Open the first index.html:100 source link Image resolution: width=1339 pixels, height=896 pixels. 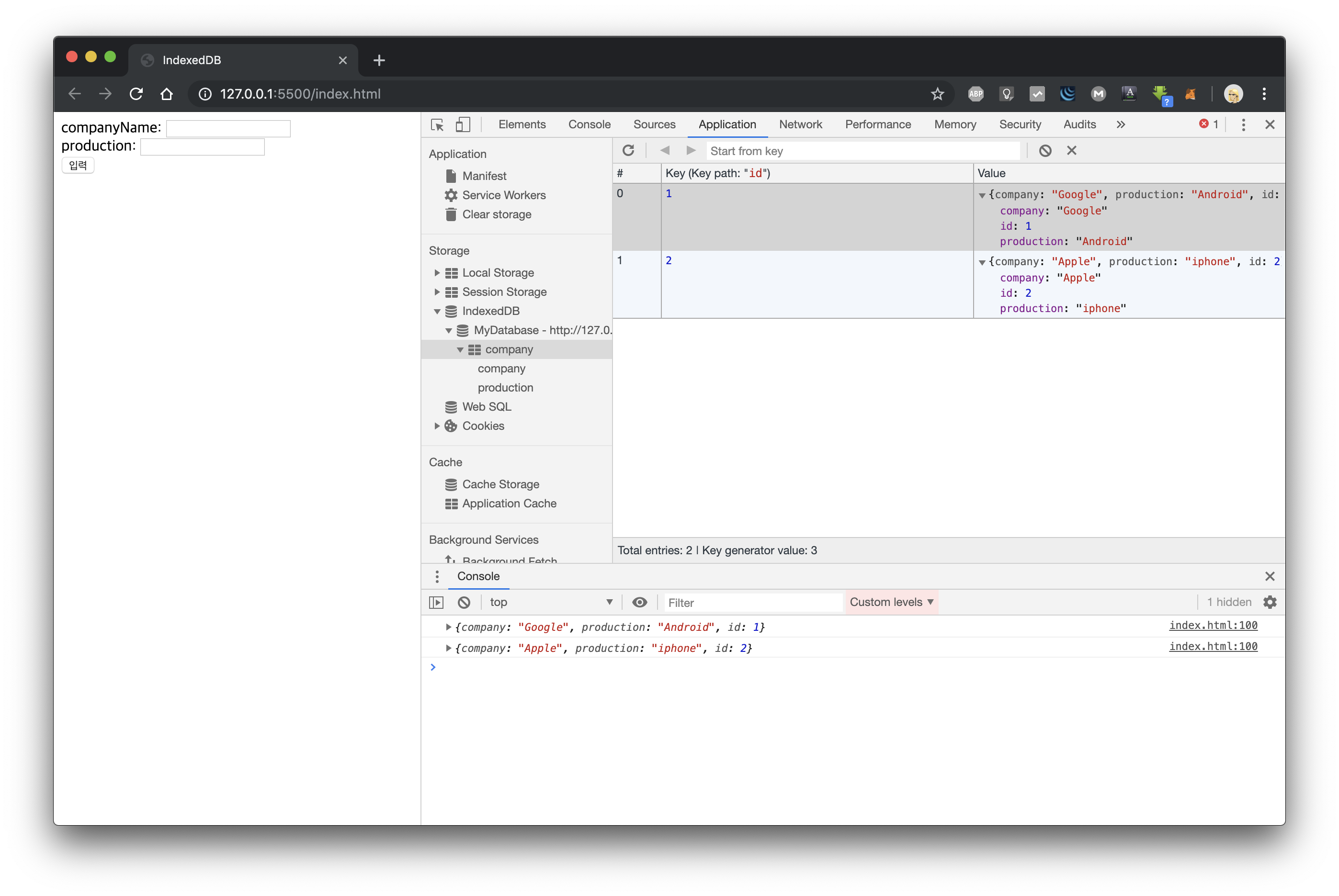[x=1213, y=625]
